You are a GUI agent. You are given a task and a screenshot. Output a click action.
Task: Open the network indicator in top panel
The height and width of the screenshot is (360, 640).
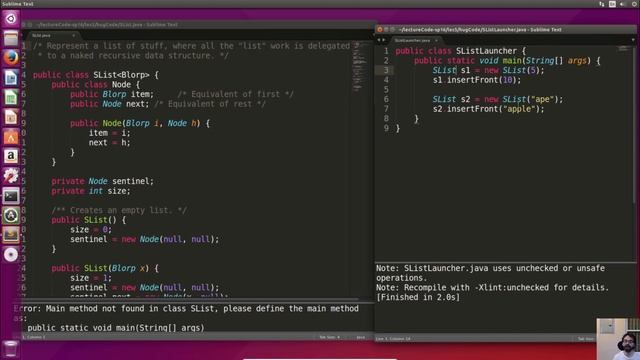(602, 4)
